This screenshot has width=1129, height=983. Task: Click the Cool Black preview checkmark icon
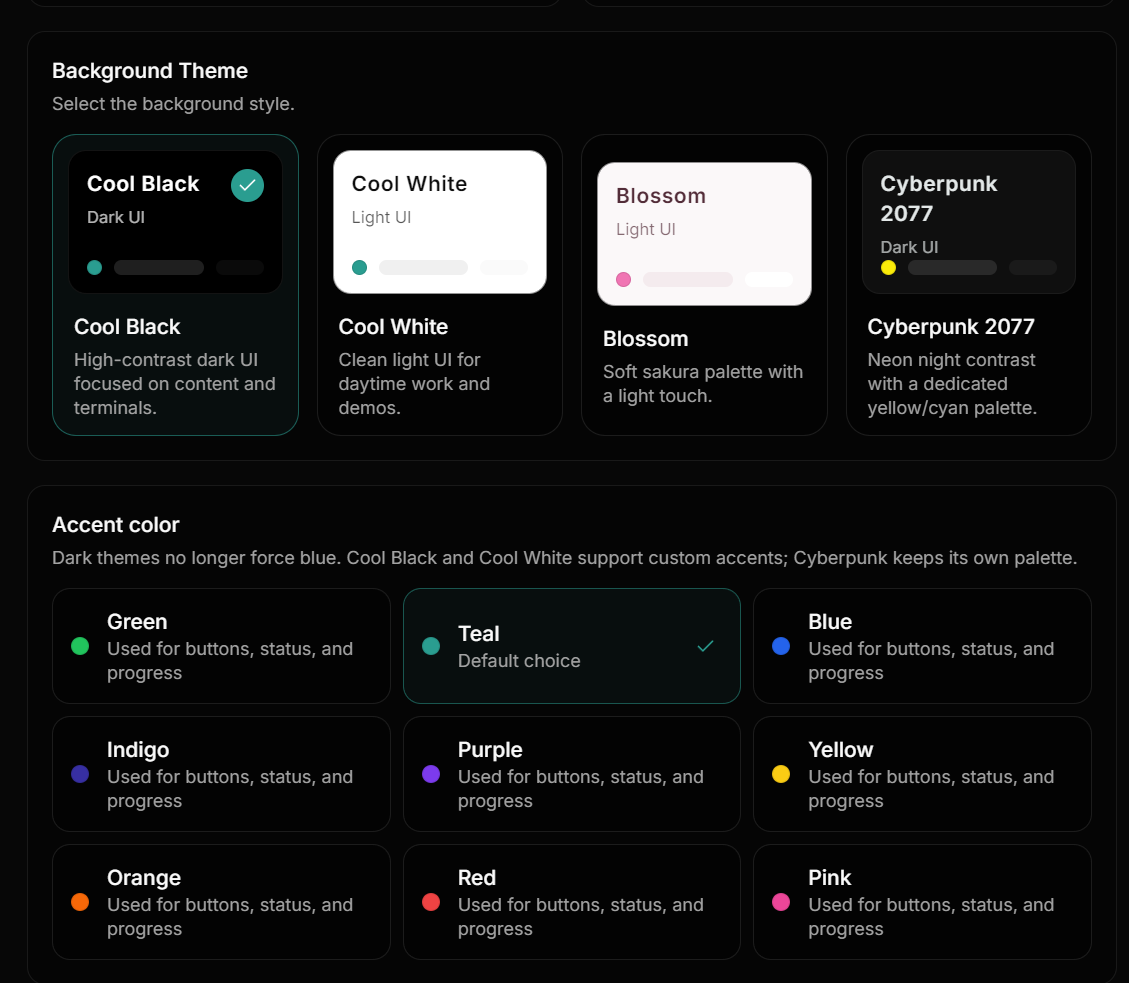pos(247,185)
